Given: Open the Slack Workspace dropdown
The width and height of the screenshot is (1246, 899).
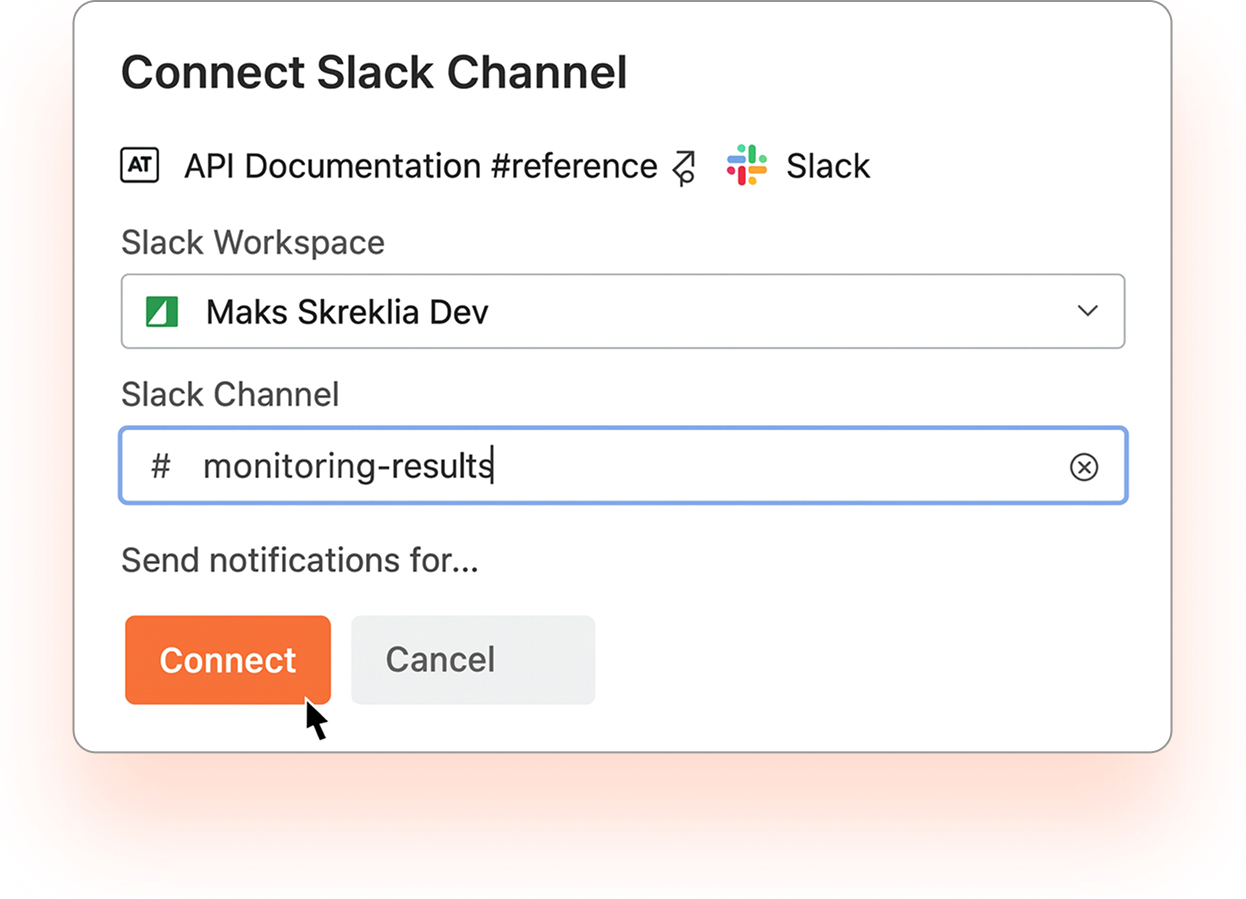Looking at the screenshot, I should pyautogui.click(x=623, y=311).
